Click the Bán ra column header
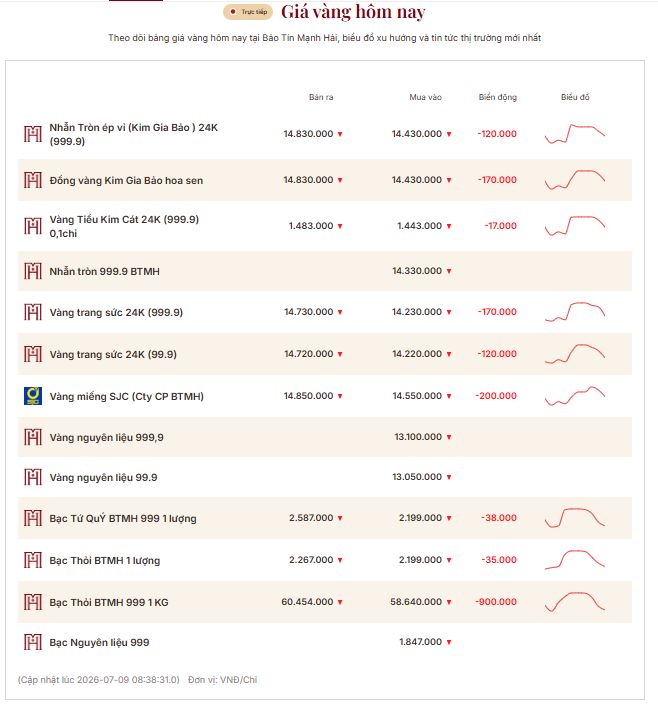 (321, 97)
